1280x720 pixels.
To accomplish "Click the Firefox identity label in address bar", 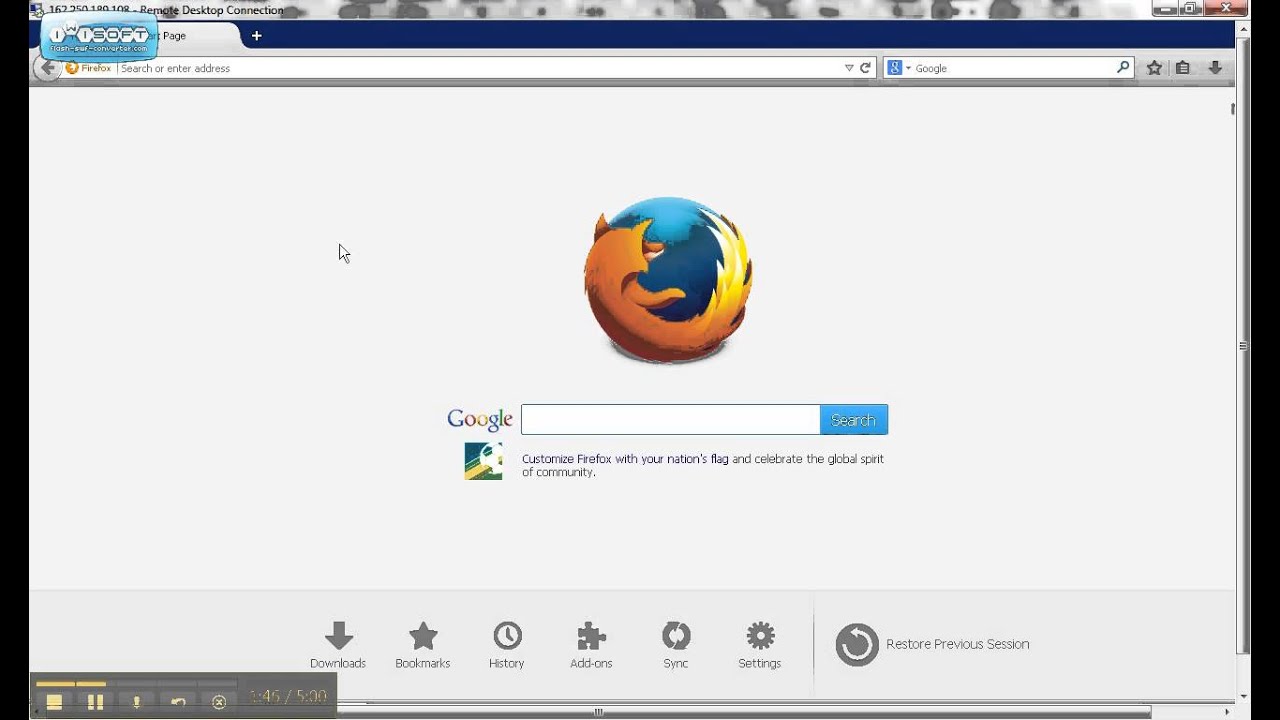I will click(x=89, y=68).
